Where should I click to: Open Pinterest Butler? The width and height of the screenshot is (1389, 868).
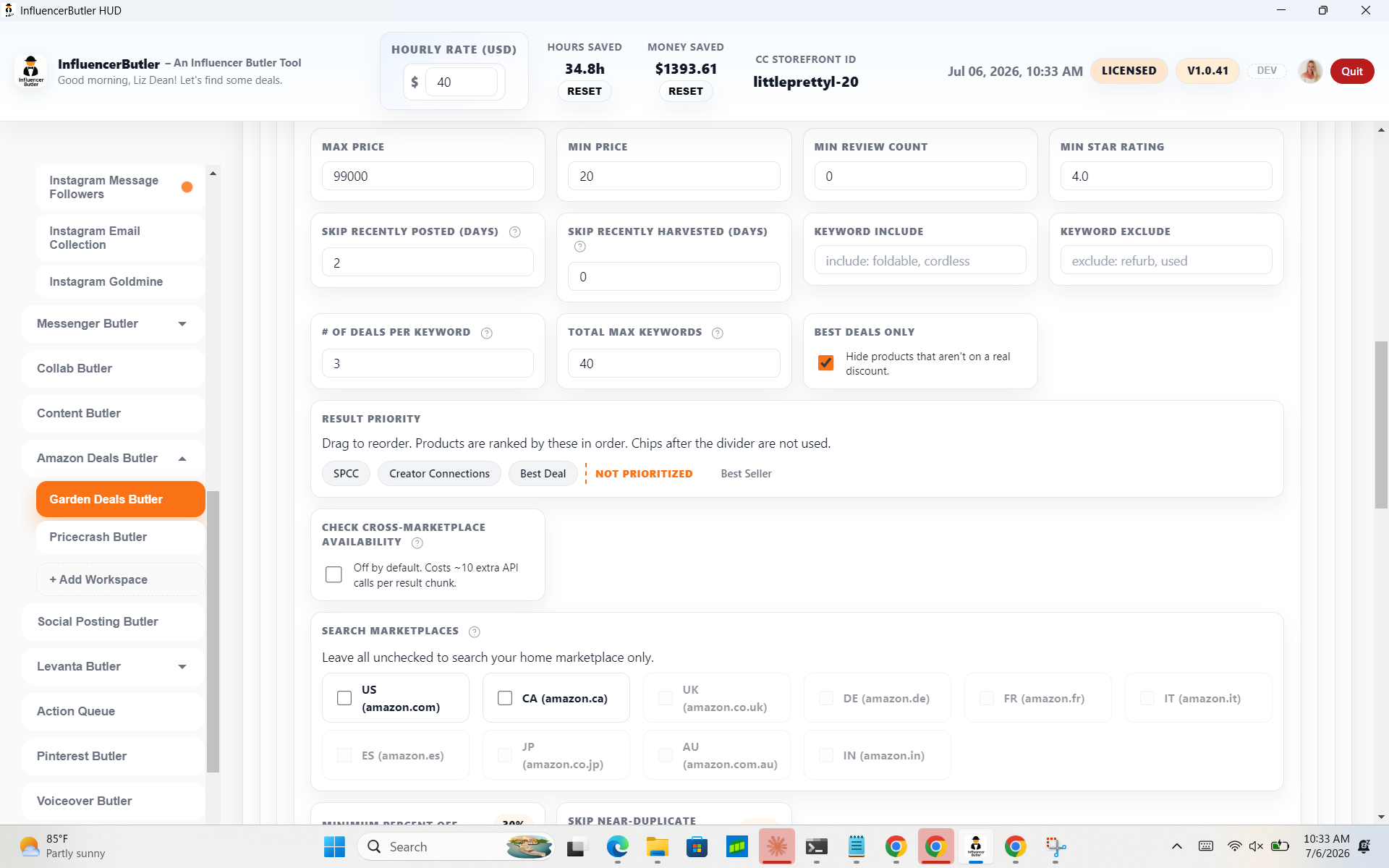(x=114, y=757)
